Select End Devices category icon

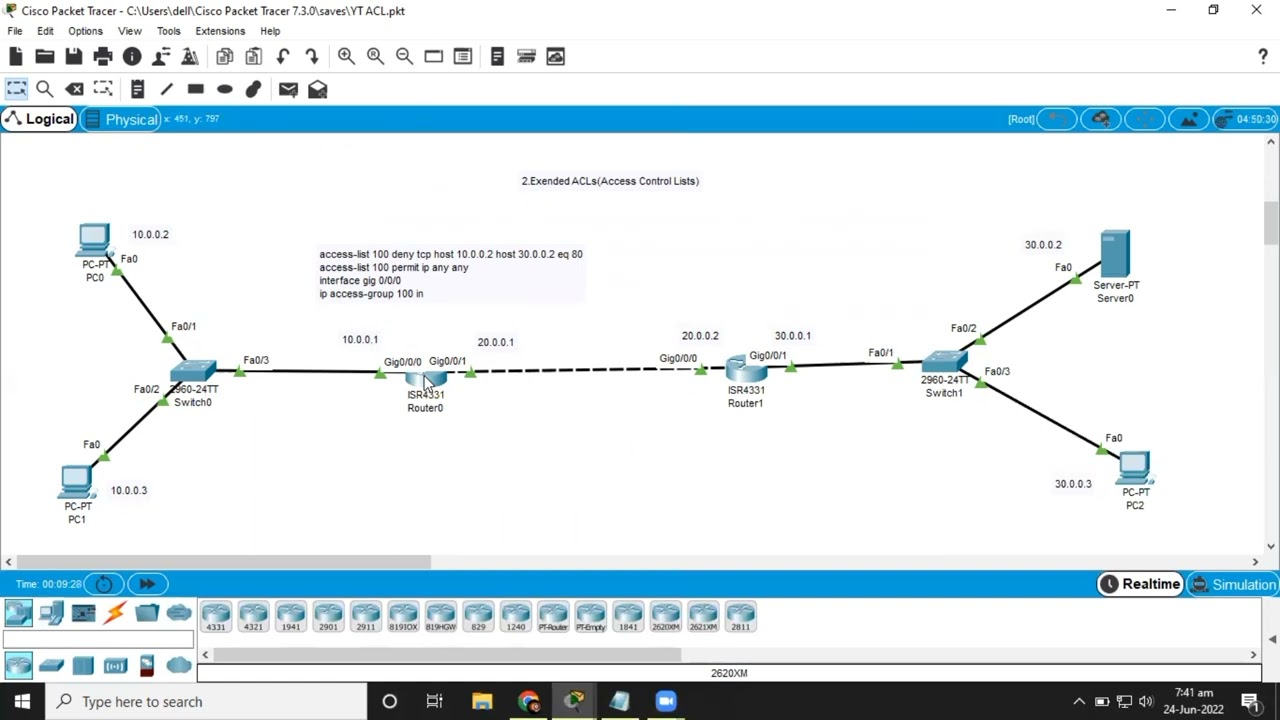51,613
